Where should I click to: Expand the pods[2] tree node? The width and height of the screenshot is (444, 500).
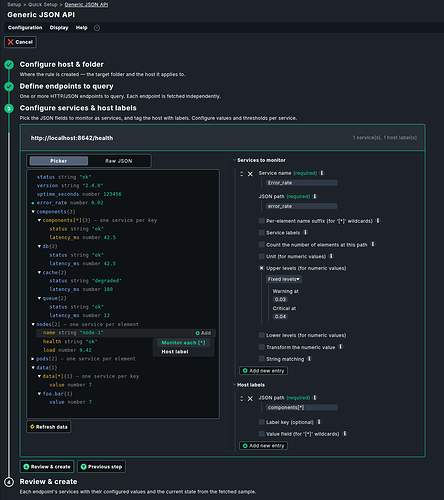[x=33, y=359]
